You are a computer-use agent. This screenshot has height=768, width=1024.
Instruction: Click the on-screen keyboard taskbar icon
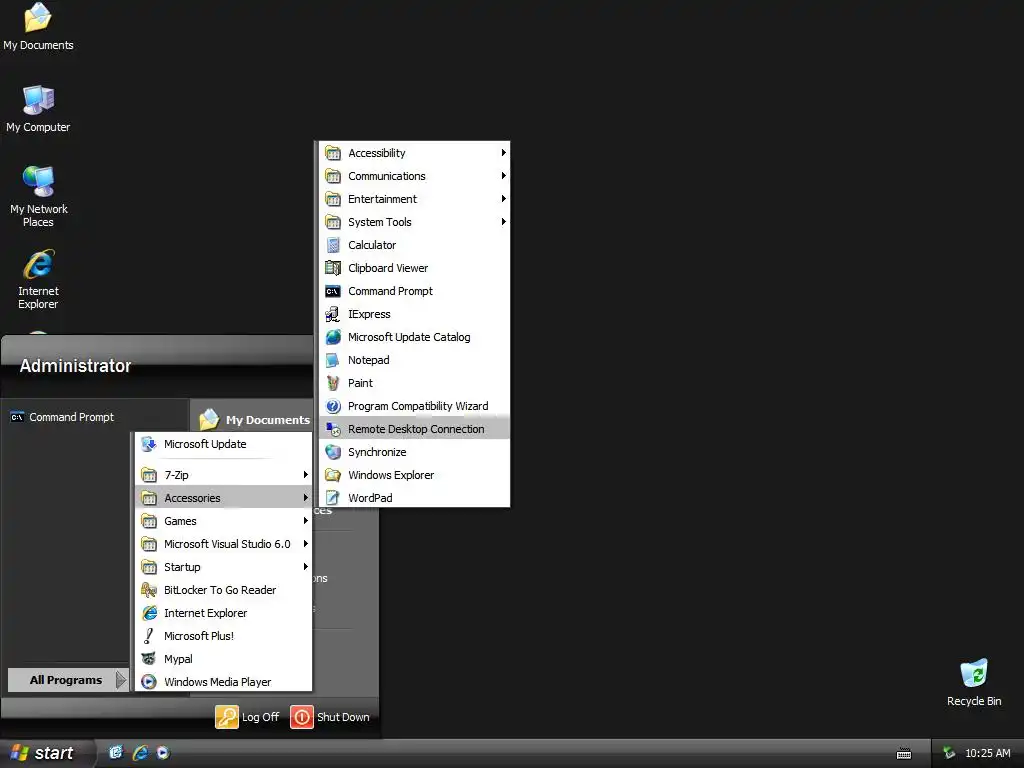click(904, 754)
